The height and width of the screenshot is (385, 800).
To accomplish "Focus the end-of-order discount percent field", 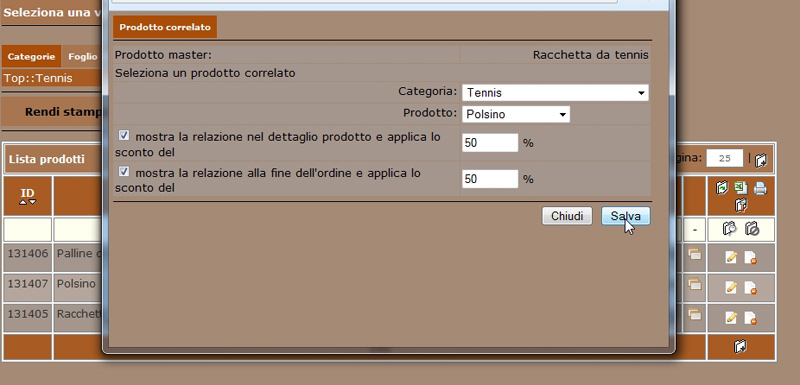I will (490, 179).
